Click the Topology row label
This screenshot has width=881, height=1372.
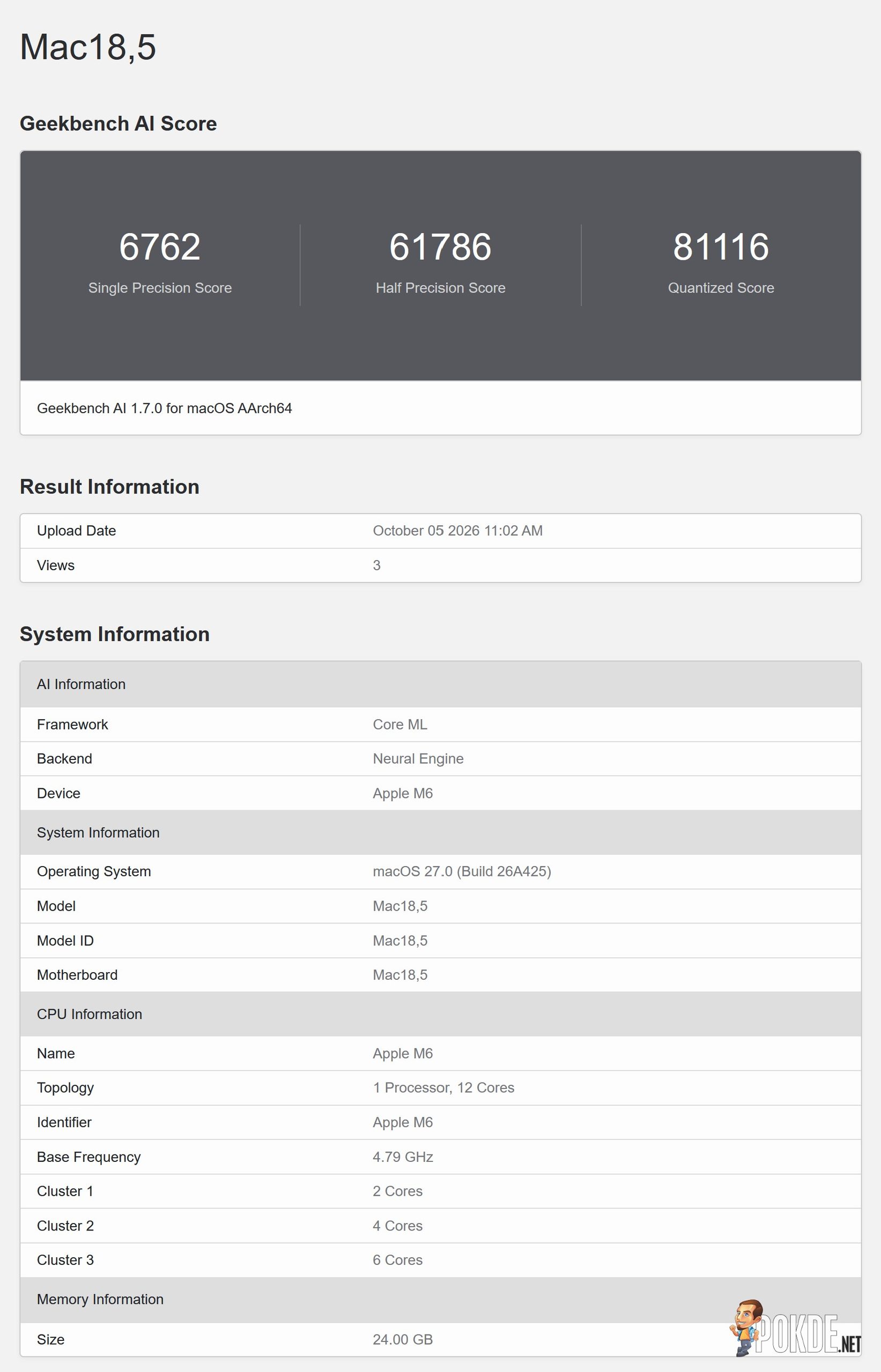click(66, 1088)
